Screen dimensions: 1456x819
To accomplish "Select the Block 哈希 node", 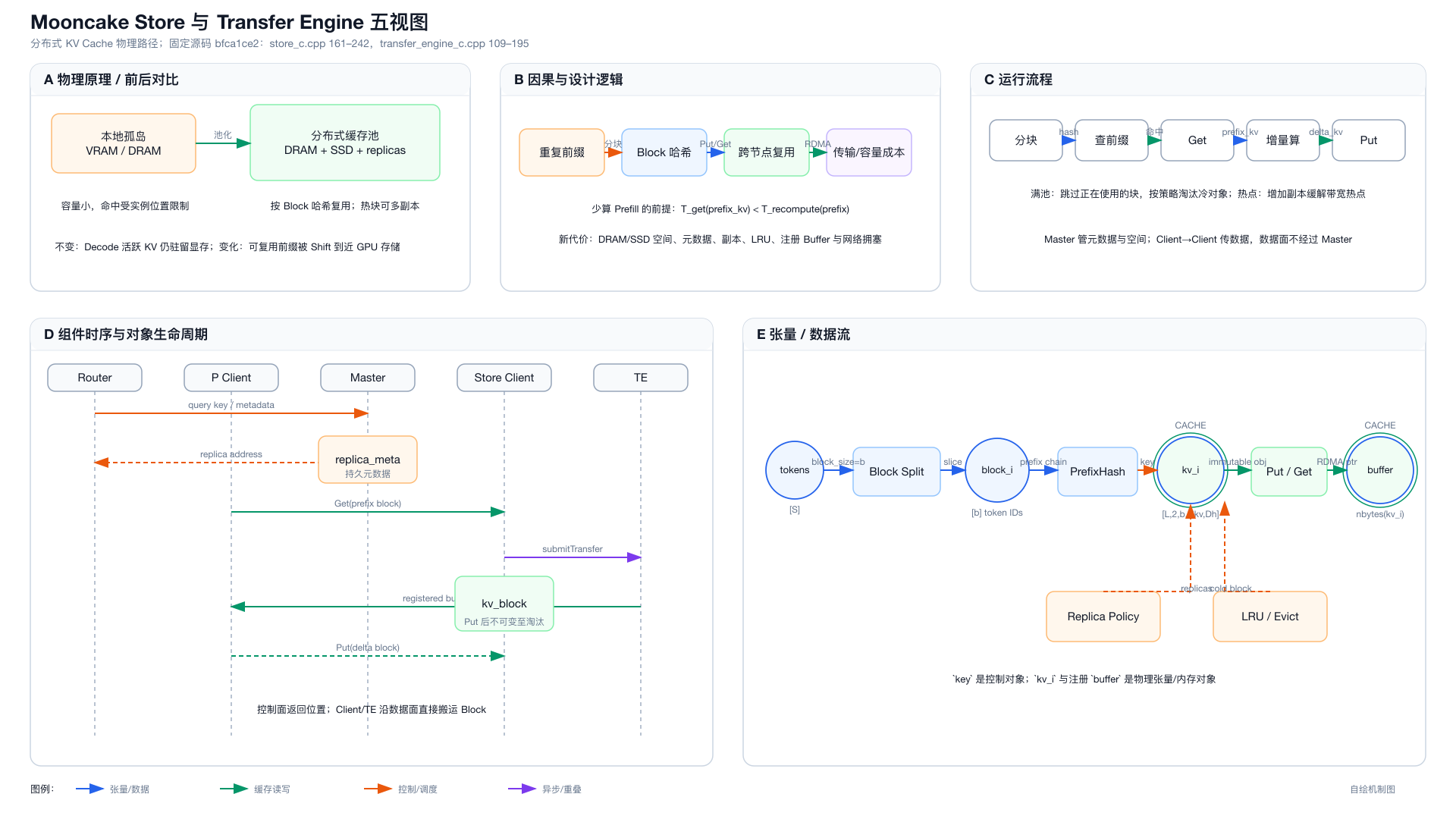I will click(x=664, y=152).
